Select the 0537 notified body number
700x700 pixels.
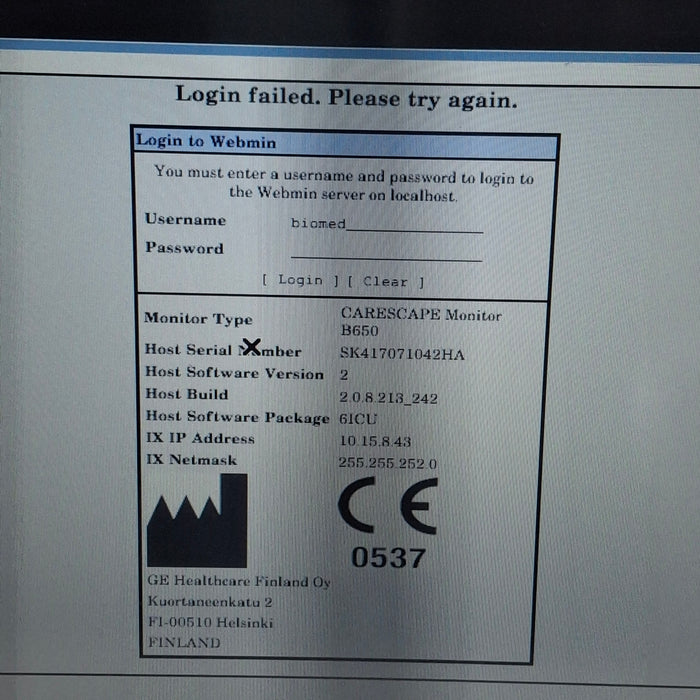tap(388, 558)
